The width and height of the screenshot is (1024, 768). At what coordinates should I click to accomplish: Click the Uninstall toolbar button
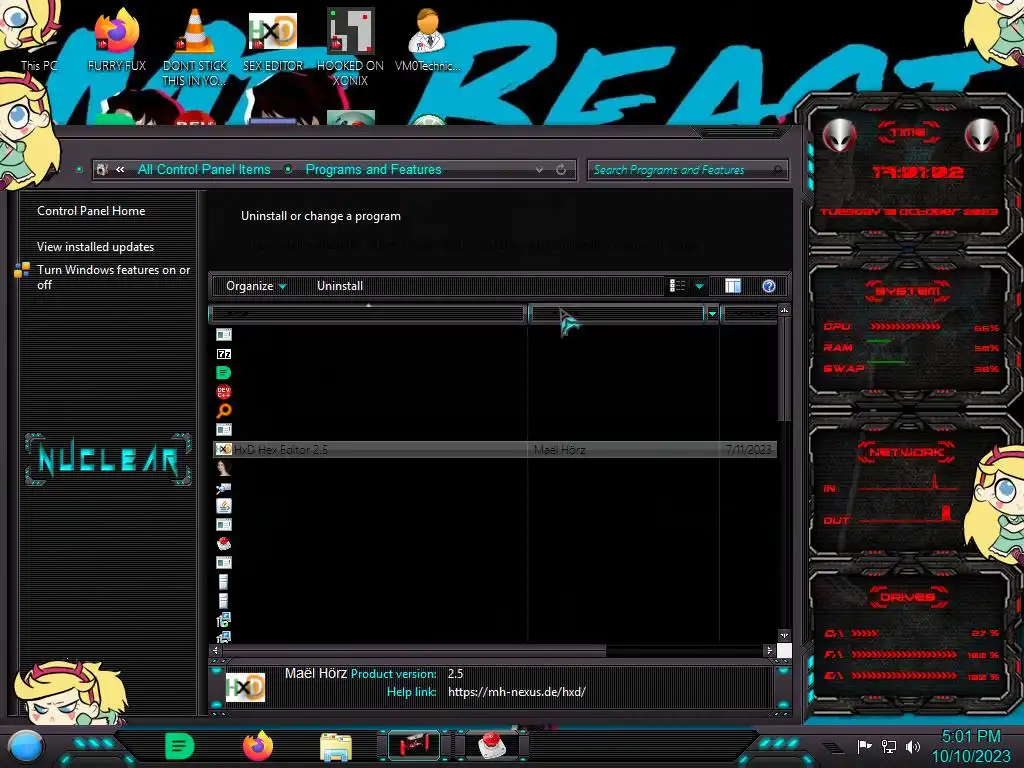(x=340, y=286)
